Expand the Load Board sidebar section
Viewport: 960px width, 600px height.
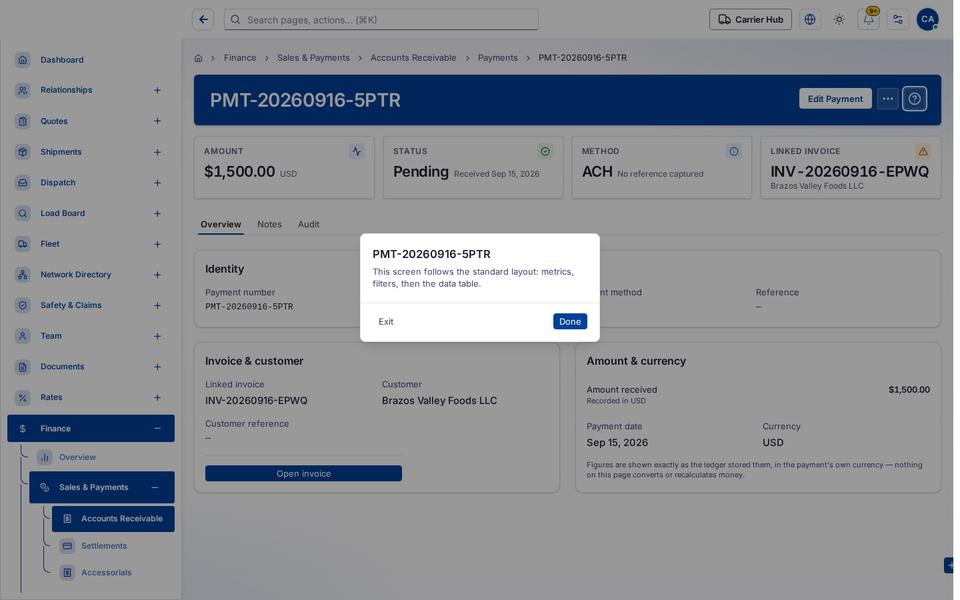(157, 213)
